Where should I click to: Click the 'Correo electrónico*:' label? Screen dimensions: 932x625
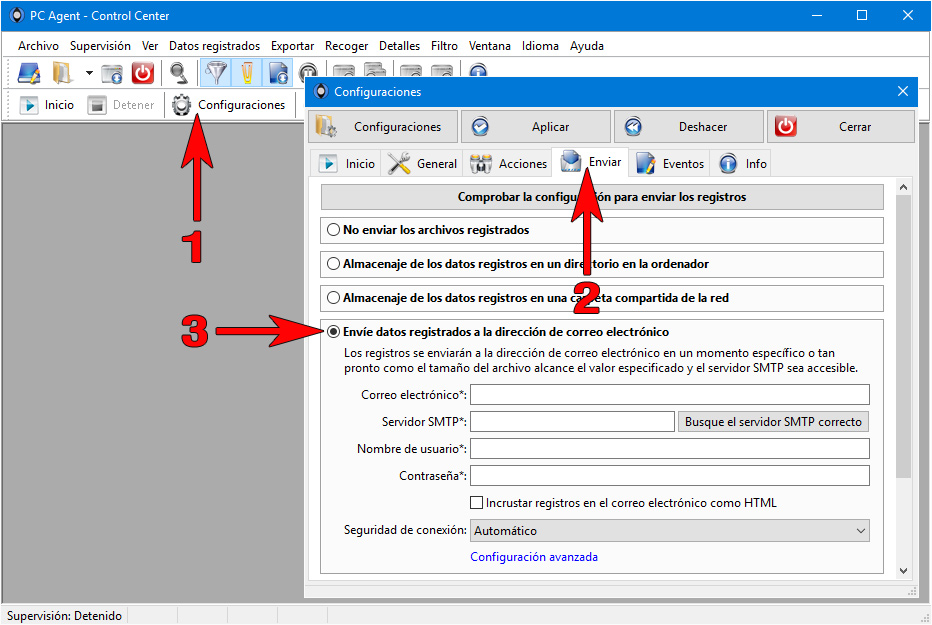click(x=414, y=395)
